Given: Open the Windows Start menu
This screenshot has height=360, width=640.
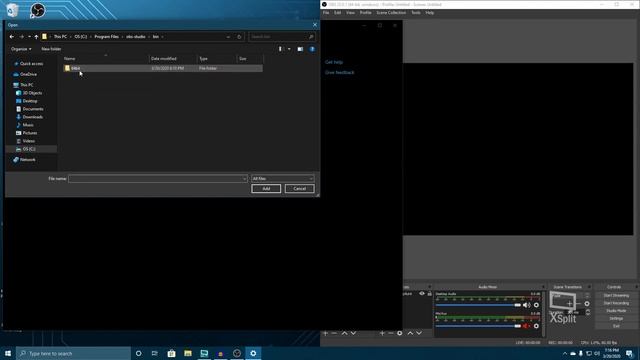Looking at the screenshot, I should (8, 353).
